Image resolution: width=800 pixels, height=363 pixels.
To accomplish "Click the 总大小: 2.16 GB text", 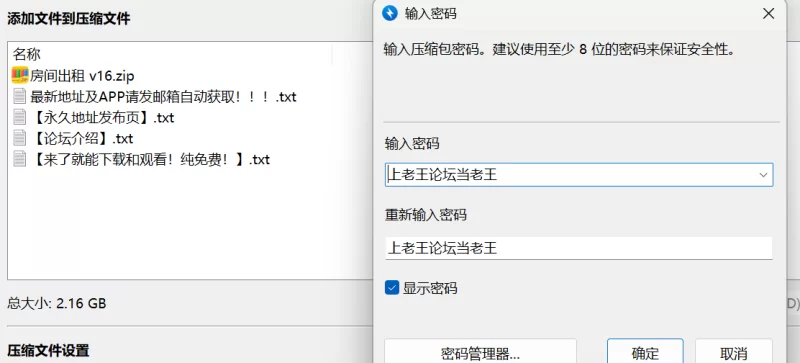I will [x=57, y=304].
